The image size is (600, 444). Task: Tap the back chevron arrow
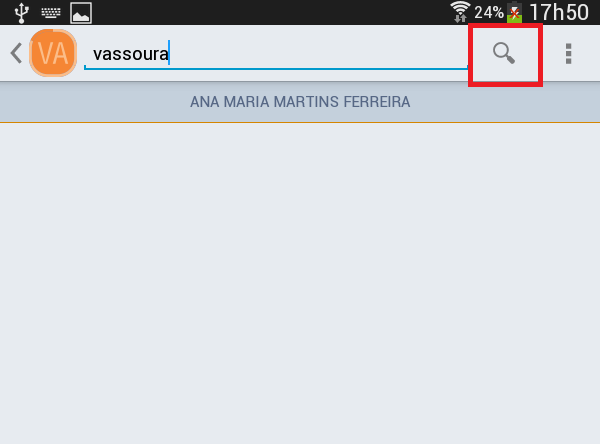click(x=16, y=53)
